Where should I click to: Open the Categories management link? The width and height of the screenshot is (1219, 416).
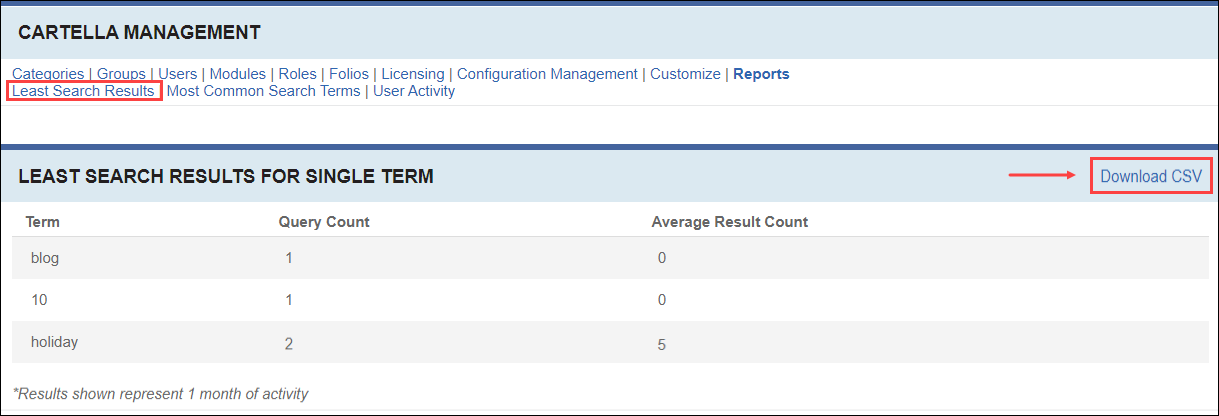(x=48, y=74)
